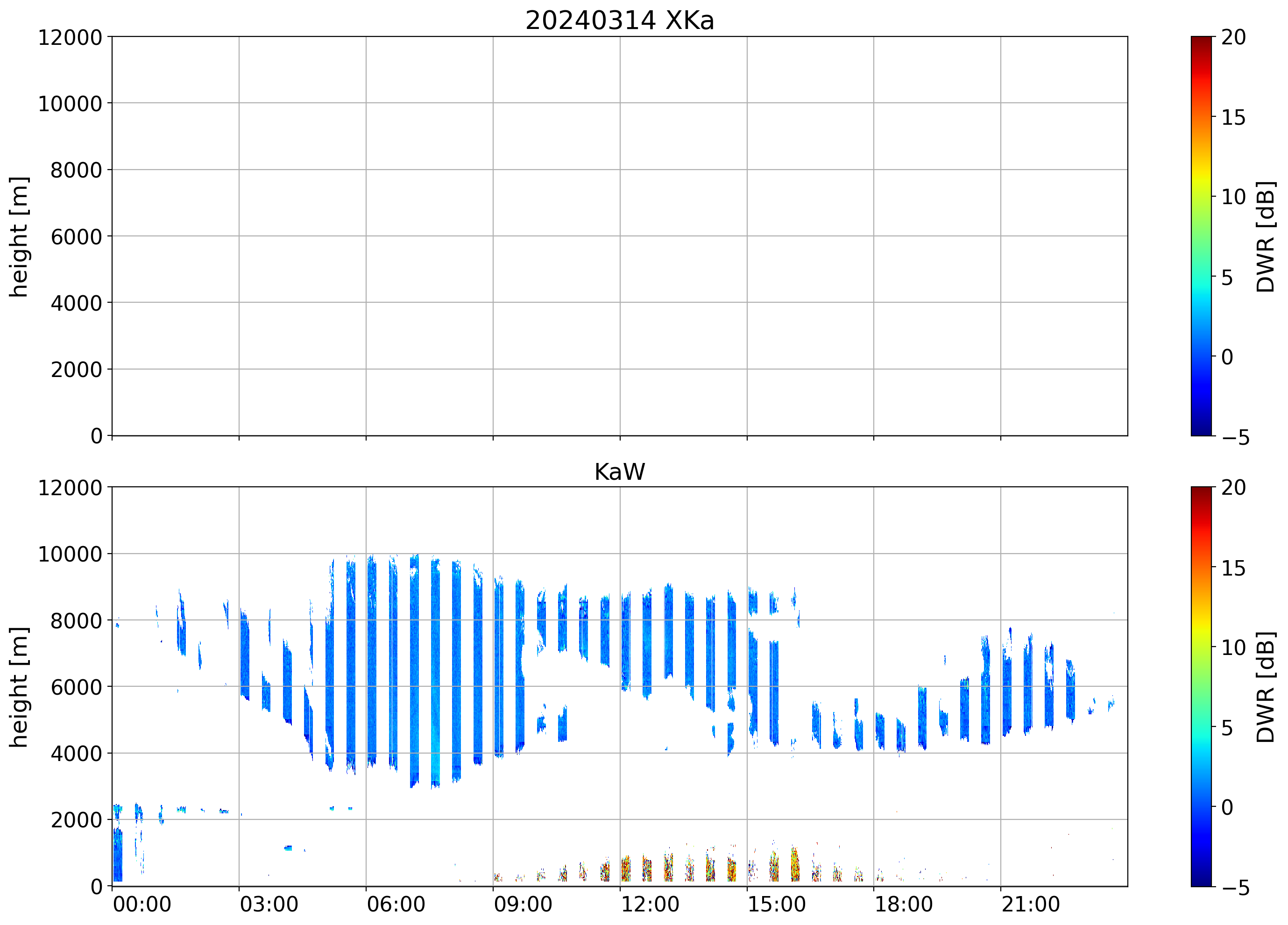Click the top plot 'height [m]' label
The image size is (1288, 925).
(x=19, y=236)
